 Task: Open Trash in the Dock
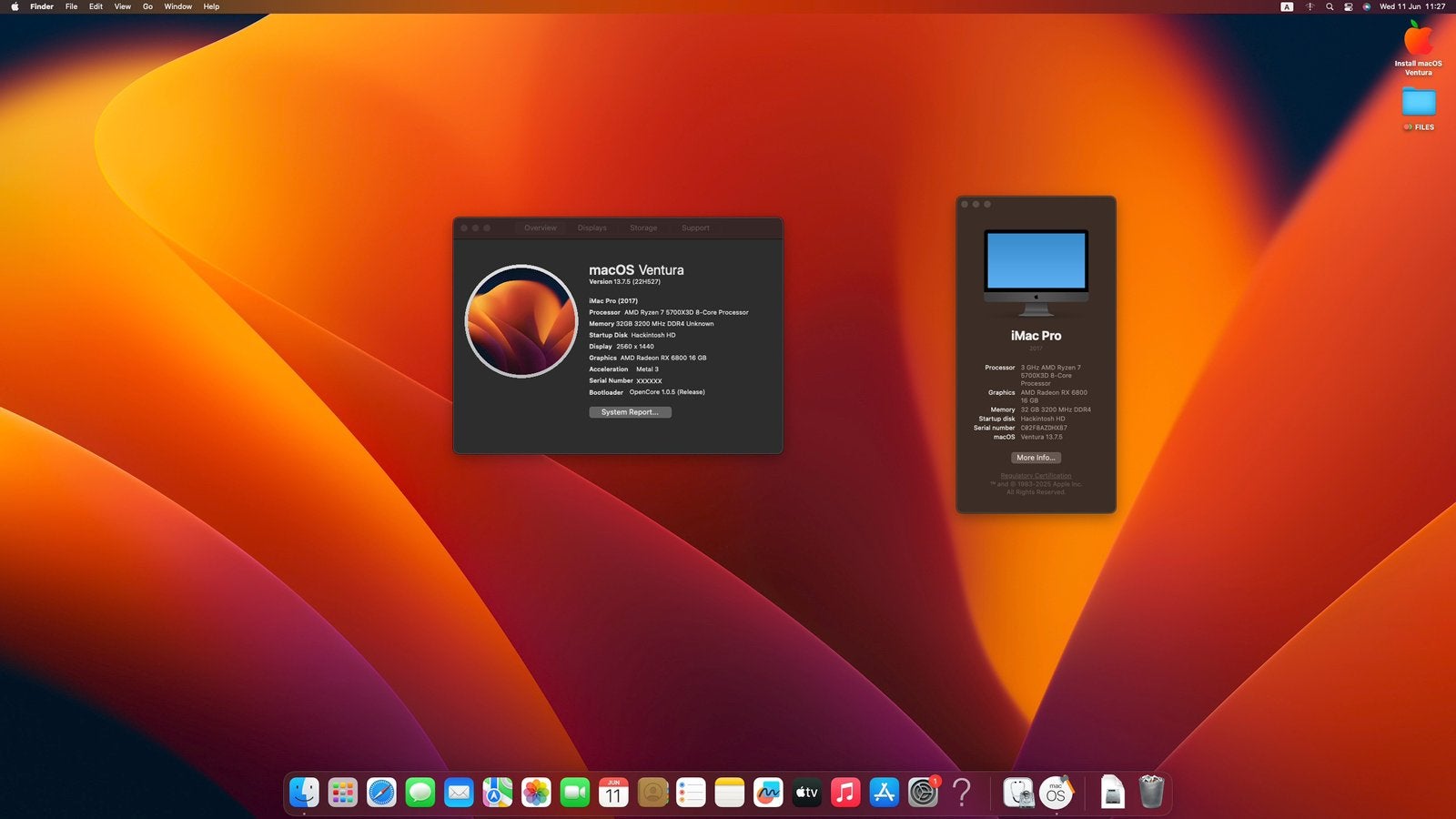pos(1151,792)
